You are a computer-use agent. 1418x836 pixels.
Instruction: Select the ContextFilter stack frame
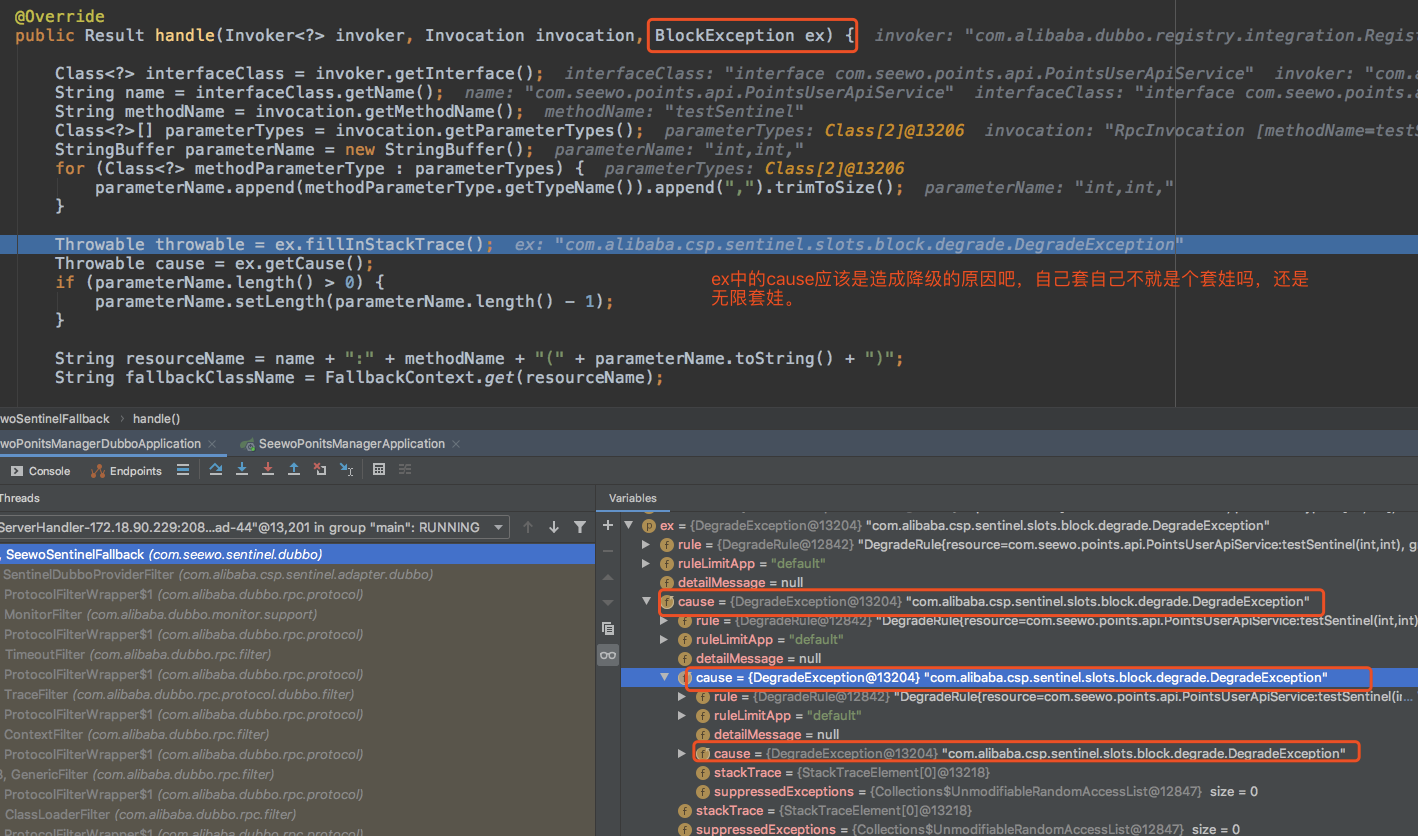point(297,734)
